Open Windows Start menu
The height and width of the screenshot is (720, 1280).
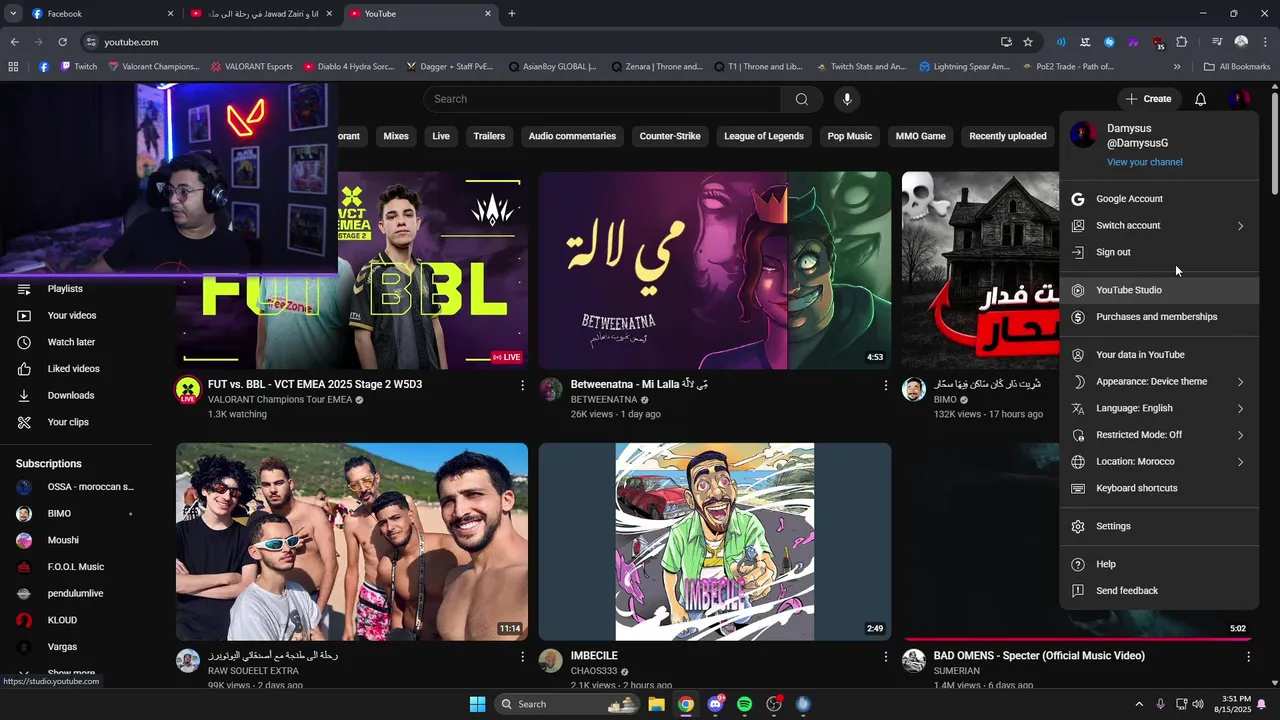[477, 704]
